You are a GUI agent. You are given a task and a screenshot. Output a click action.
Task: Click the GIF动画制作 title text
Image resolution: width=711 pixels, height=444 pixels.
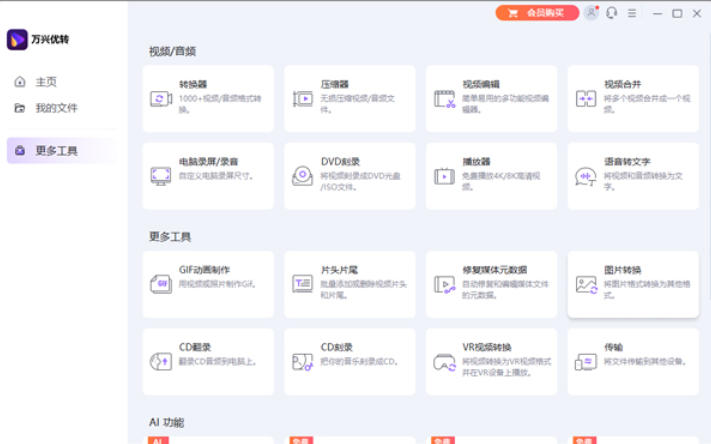(205, 270)
